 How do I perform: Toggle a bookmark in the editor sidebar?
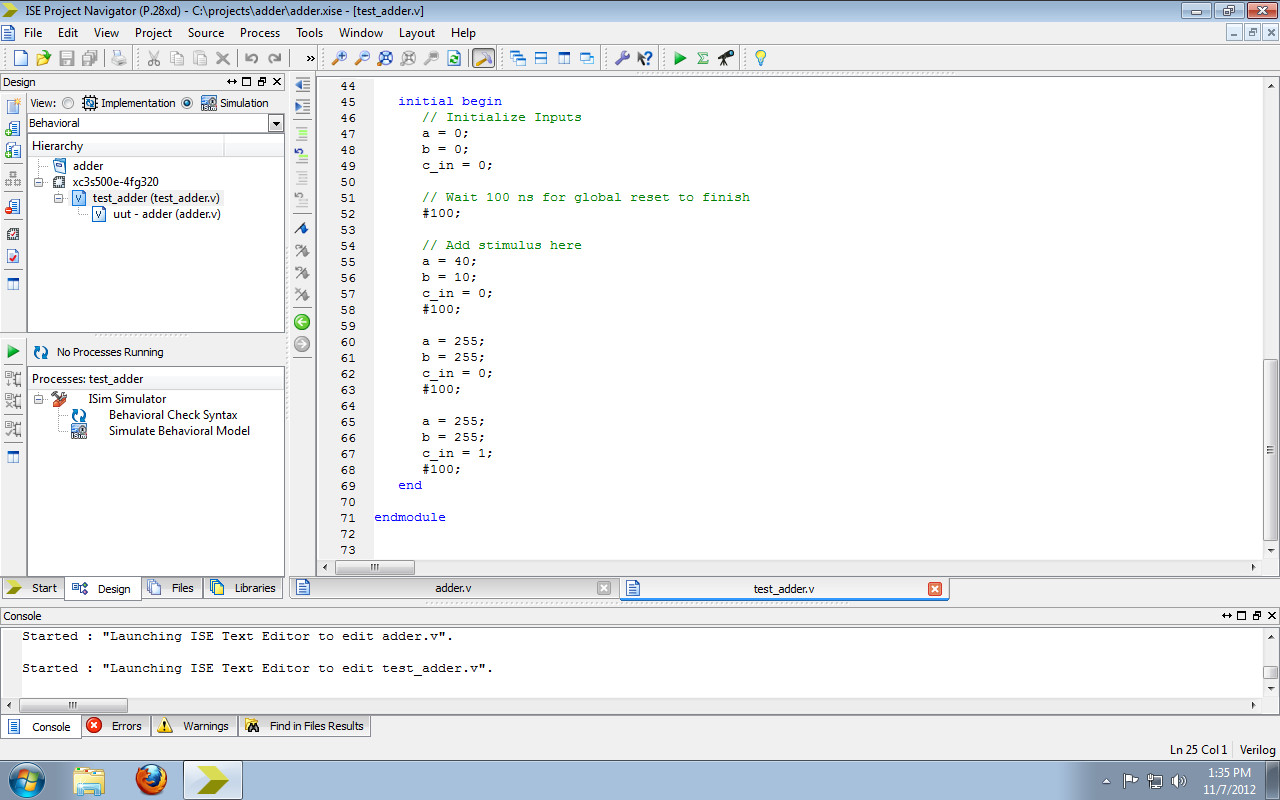(302, 228)
